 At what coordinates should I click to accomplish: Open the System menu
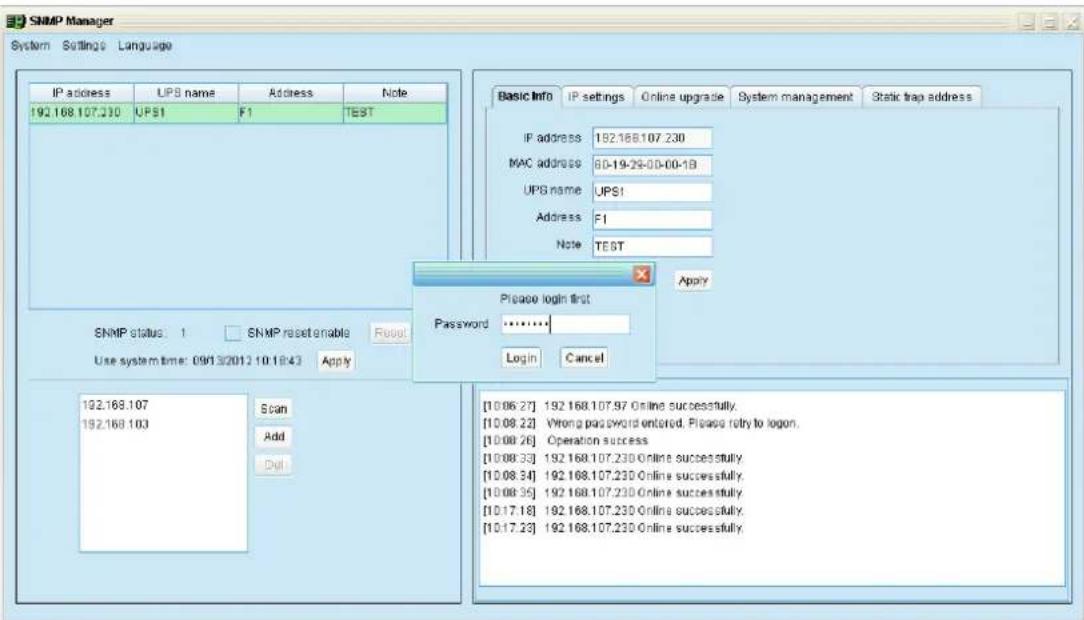[x=30, y=46]
